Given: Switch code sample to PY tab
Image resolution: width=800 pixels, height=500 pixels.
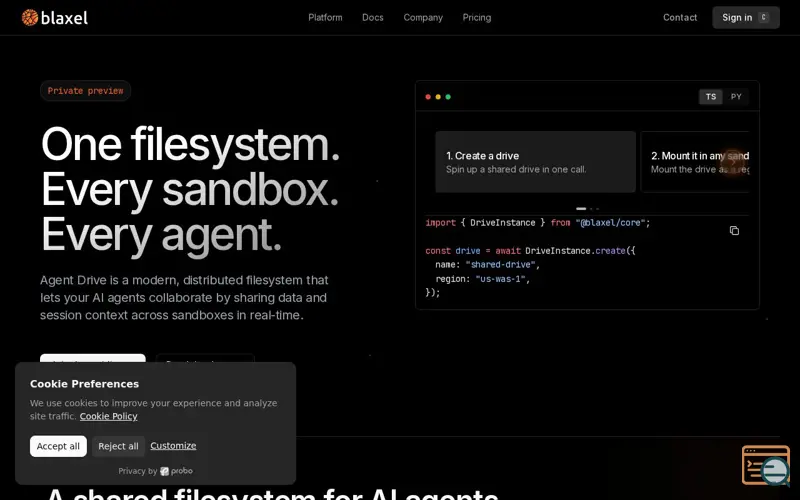Looking at the screenshot, I should (736, 96).
